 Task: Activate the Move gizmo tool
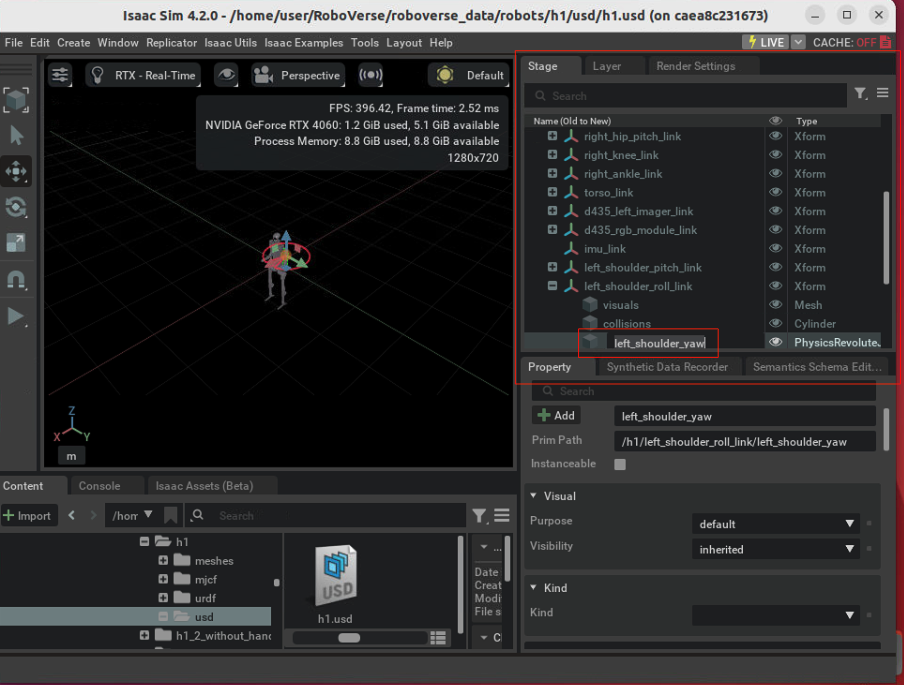[16, 171]
